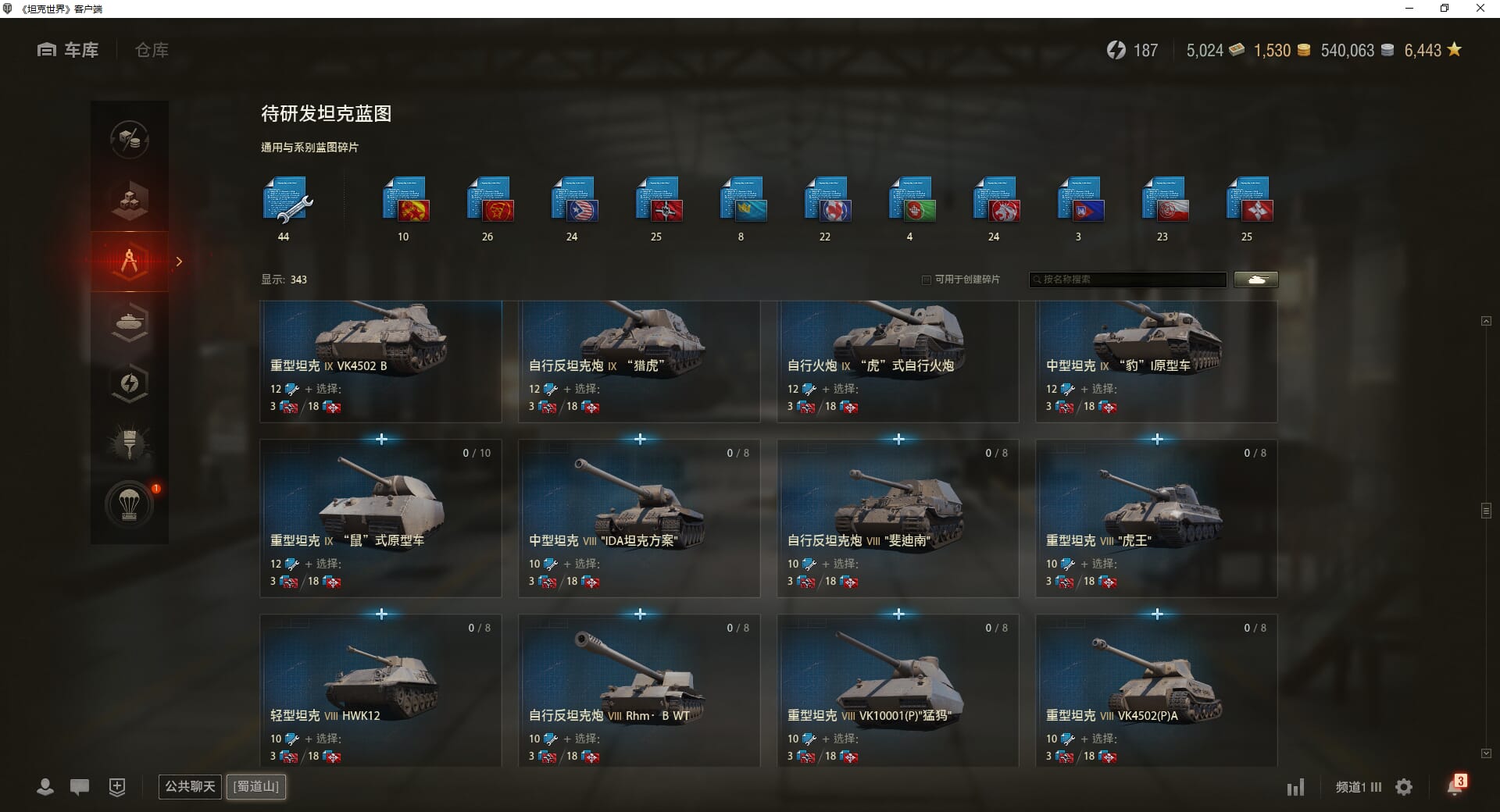
Task: Open the 蜀道山 chat channel button
Action: pyautogui.click(x=256, y=786)
